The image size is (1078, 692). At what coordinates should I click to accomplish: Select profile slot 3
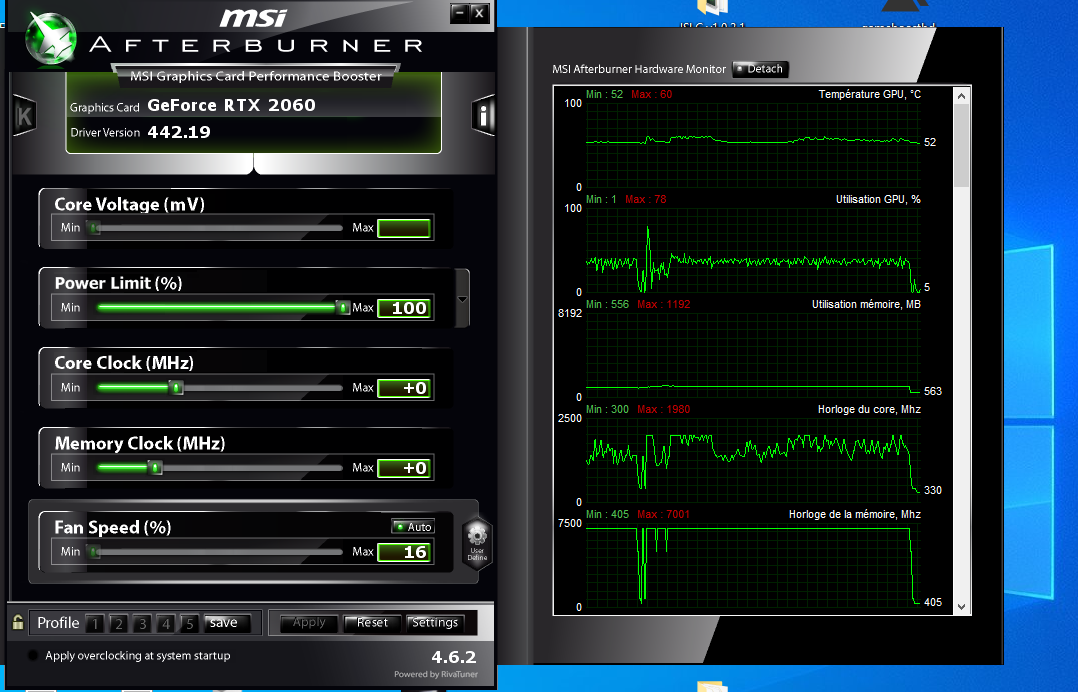142,623
